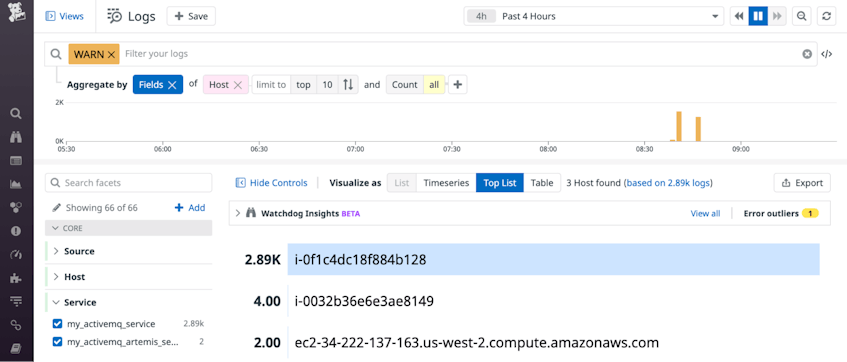Open the monitors exclamation sidebar icon
Image resolution: width=847 pixels, height=362 pixels.
(16, 231)
